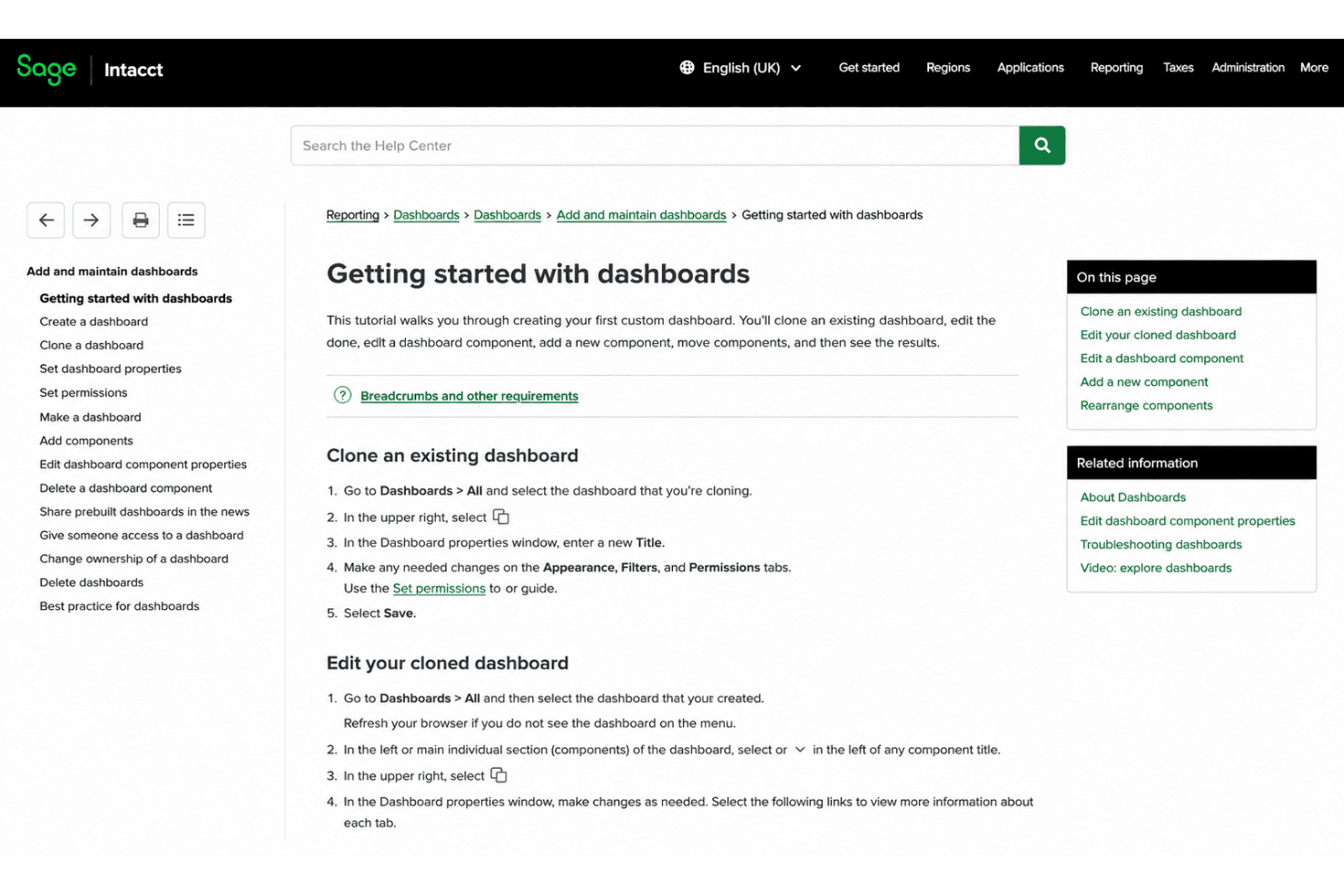Image resolution: width=1344 pixels, height=896 pixels.
Task: Select Make a dashboard in sidebar
Action: tap(91, 418)
